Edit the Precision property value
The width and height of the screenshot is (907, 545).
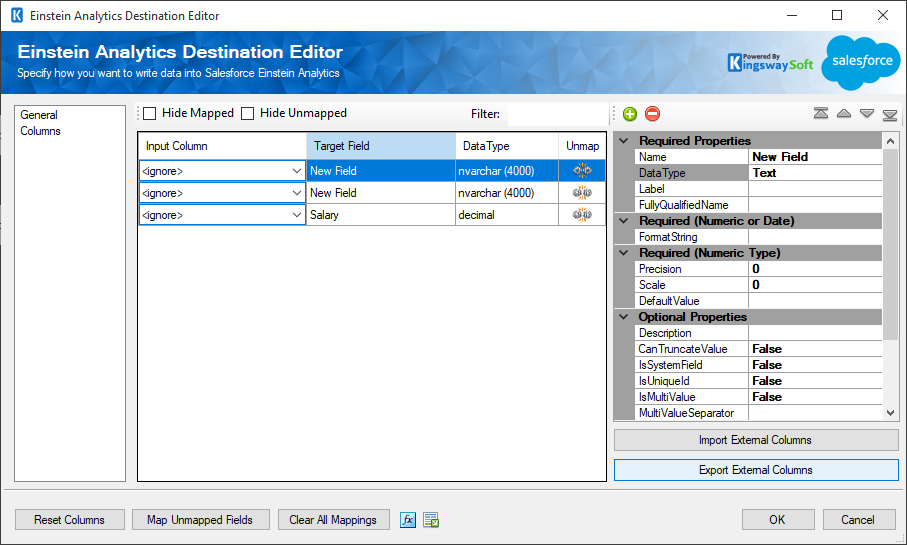[x=815, y=268]
